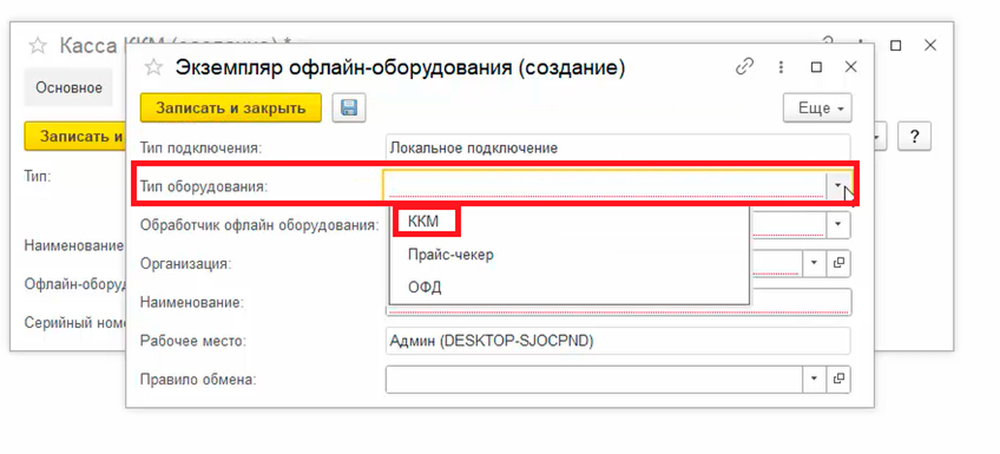Viewport: 1000px width, 454px height.
Task: Open the Организация record with the open-form icon
Action: (x=839, y=264)
